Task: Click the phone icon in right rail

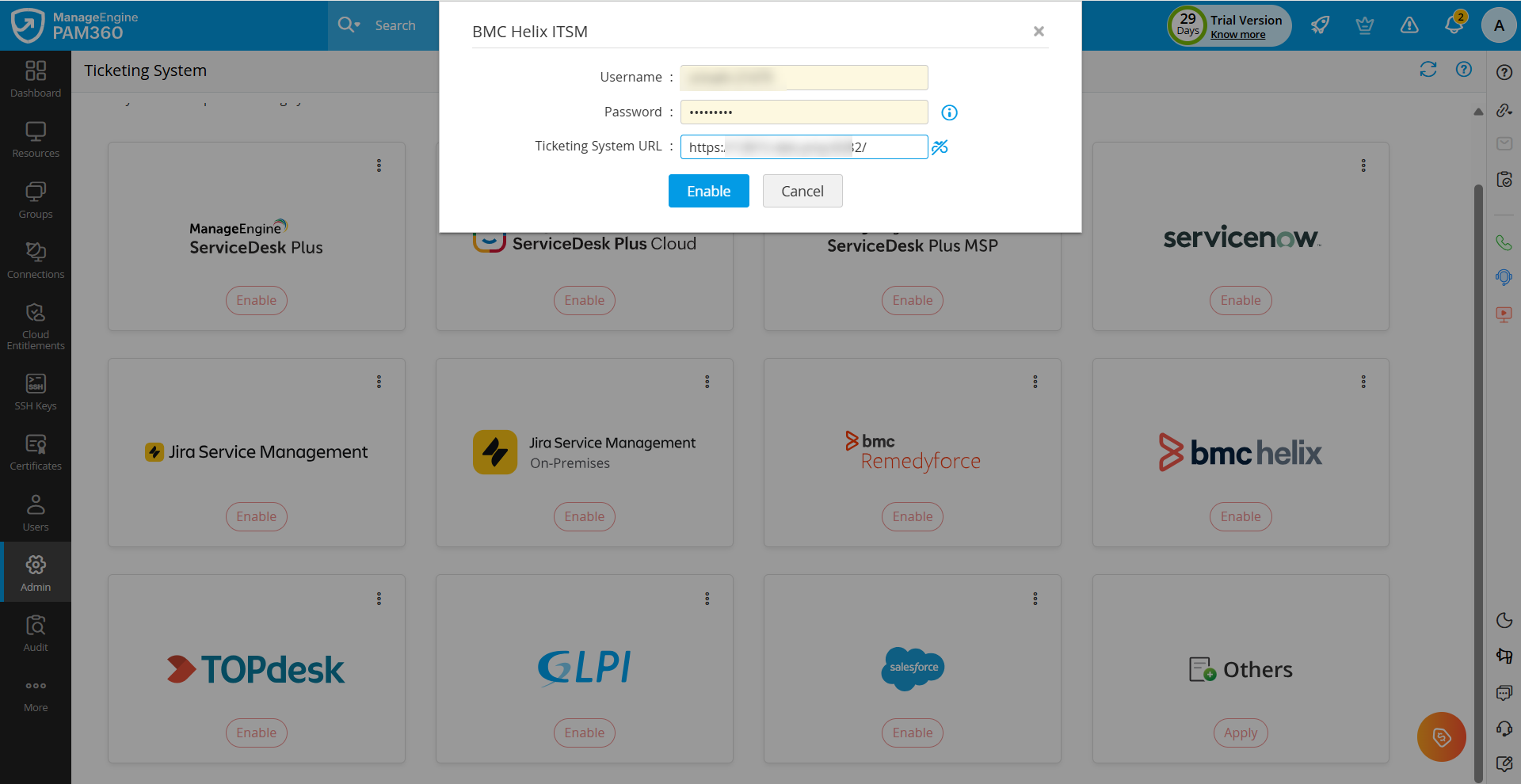Action: click(1504, 242)
